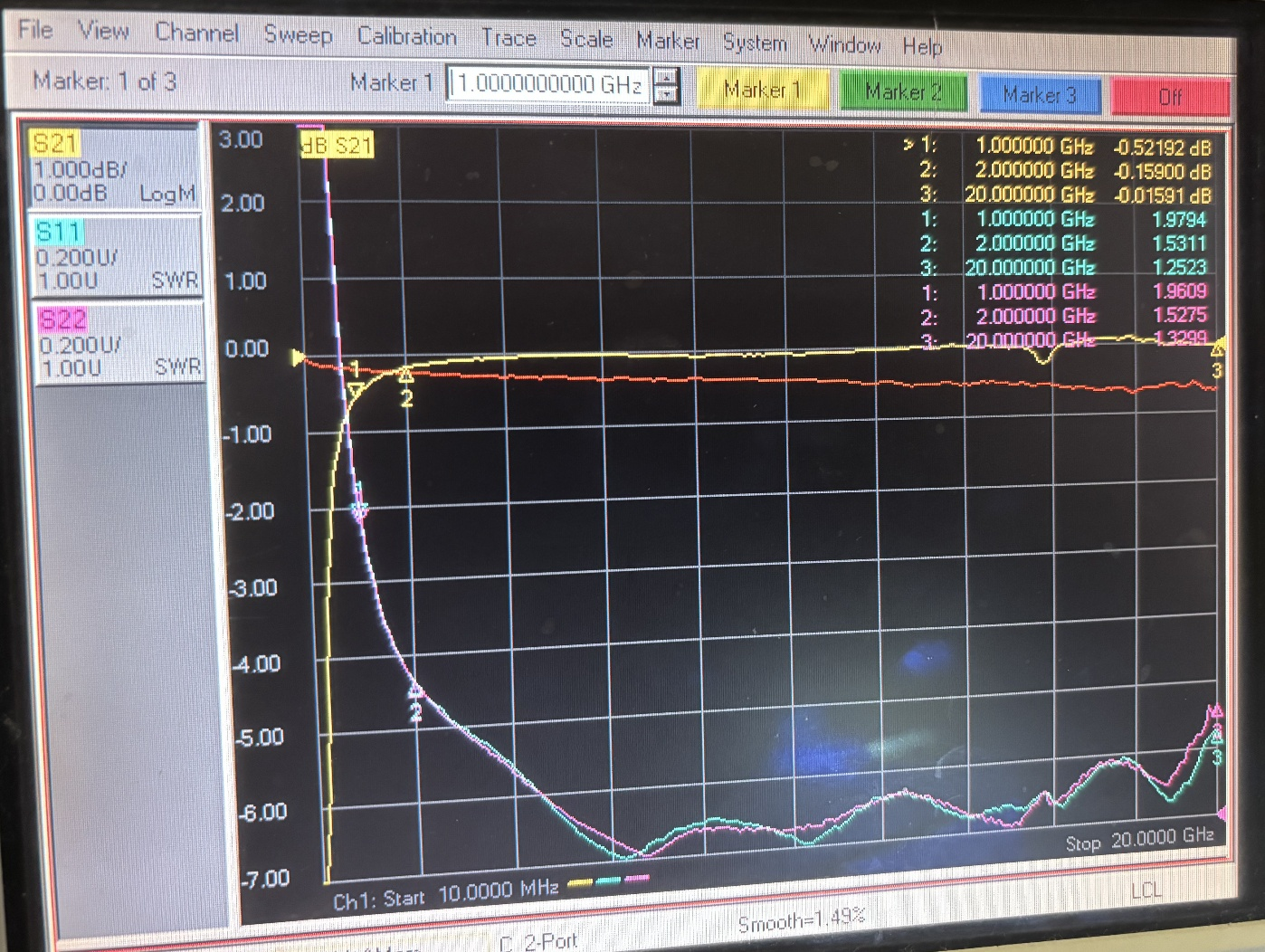Increment Marker 1 frequency with up arrow

point(666,77)
